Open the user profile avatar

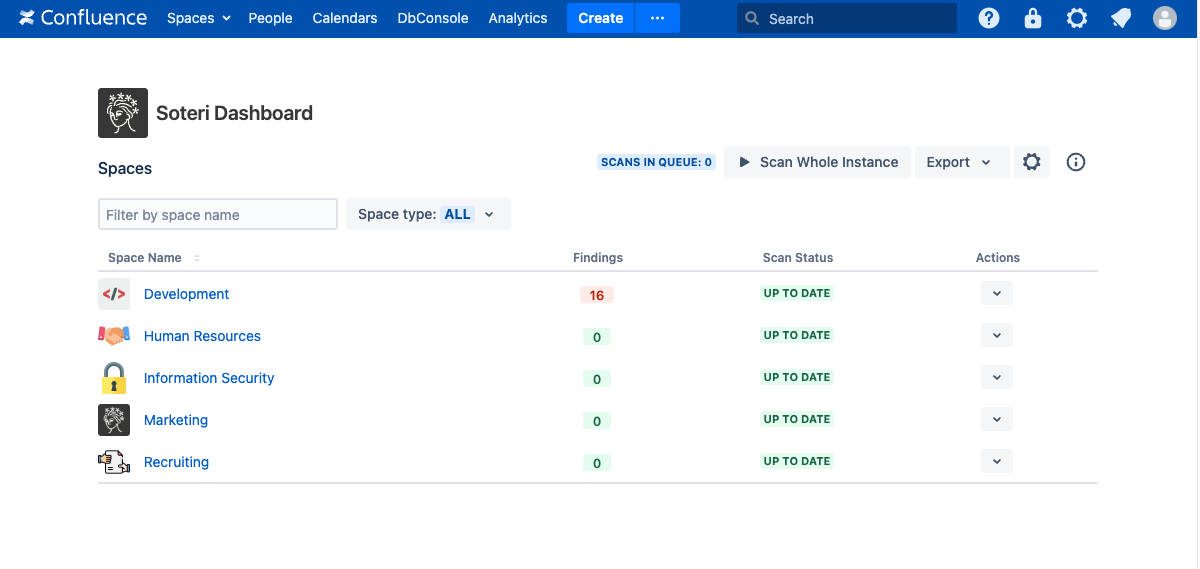point(1164,18)
